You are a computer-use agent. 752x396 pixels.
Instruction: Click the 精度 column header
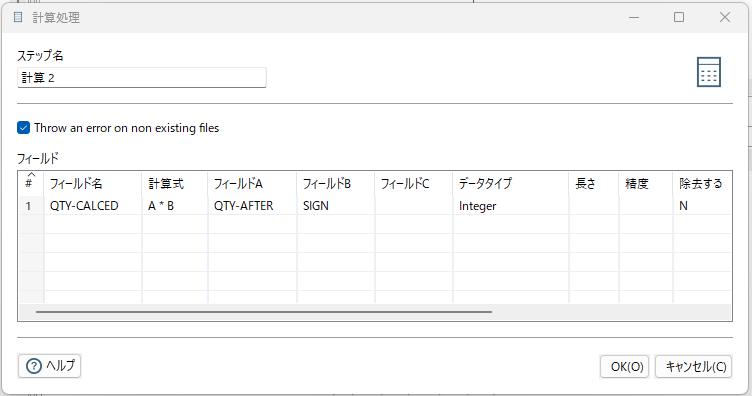click(x=646, y=183)
